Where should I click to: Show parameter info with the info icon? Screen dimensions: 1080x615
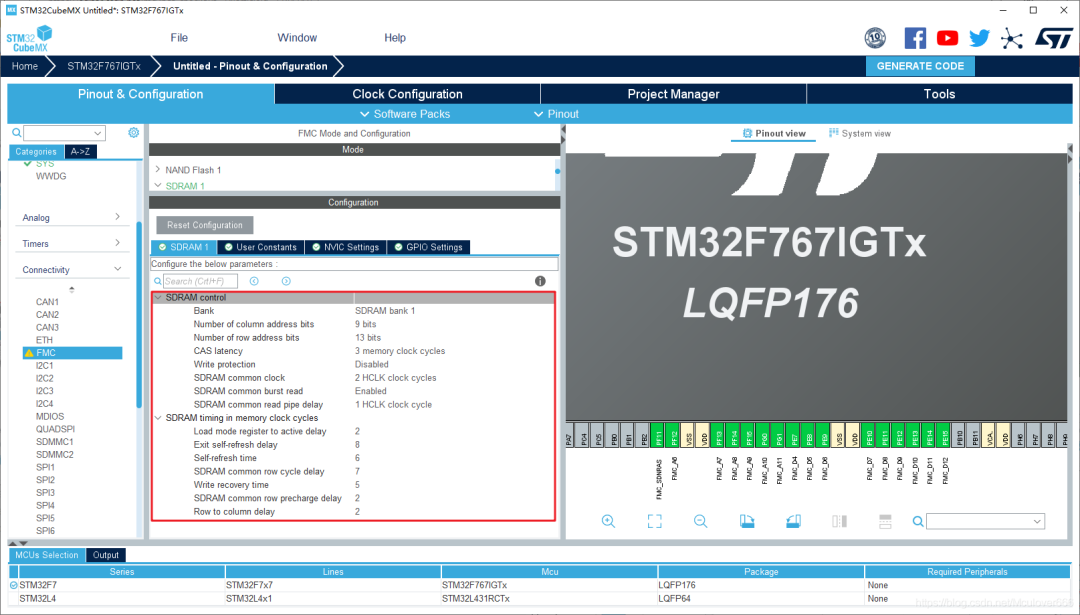point(540,281)
